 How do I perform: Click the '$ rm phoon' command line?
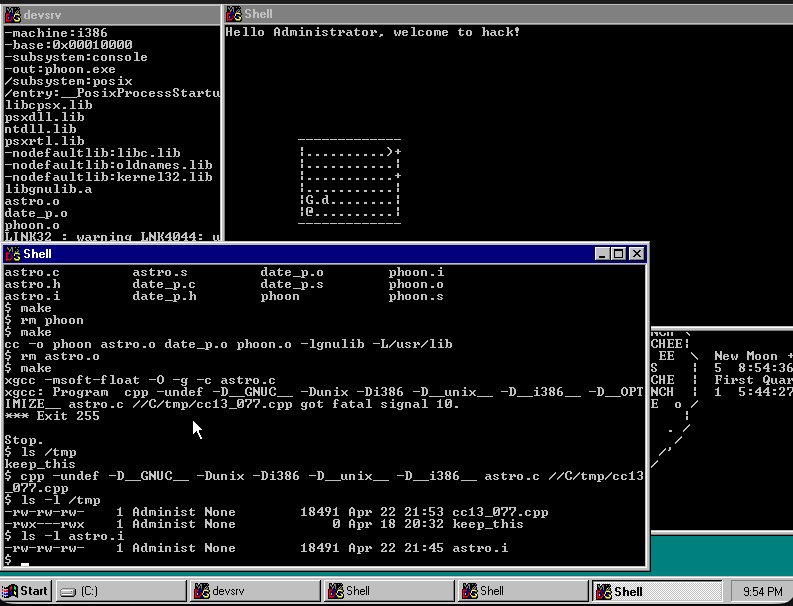point(44,320)
